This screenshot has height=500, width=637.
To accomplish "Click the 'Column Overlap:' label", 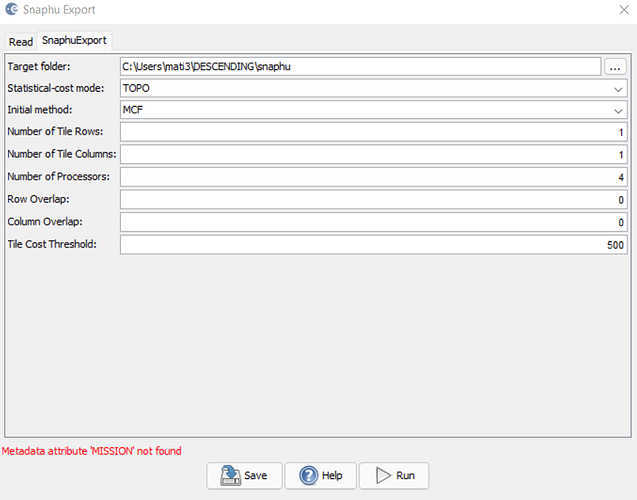I will tap(45, 222).
